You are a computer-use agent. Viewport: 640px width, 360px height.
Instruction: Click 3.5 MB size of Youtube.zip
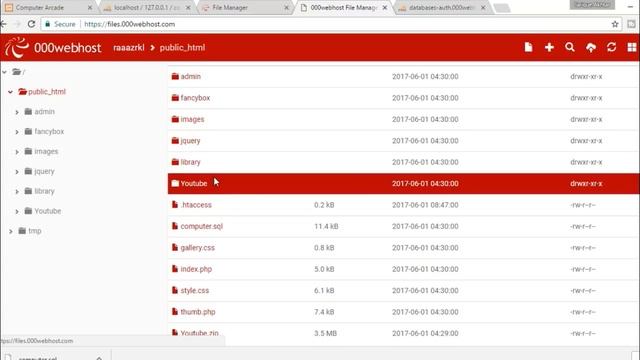click(325, 333)
